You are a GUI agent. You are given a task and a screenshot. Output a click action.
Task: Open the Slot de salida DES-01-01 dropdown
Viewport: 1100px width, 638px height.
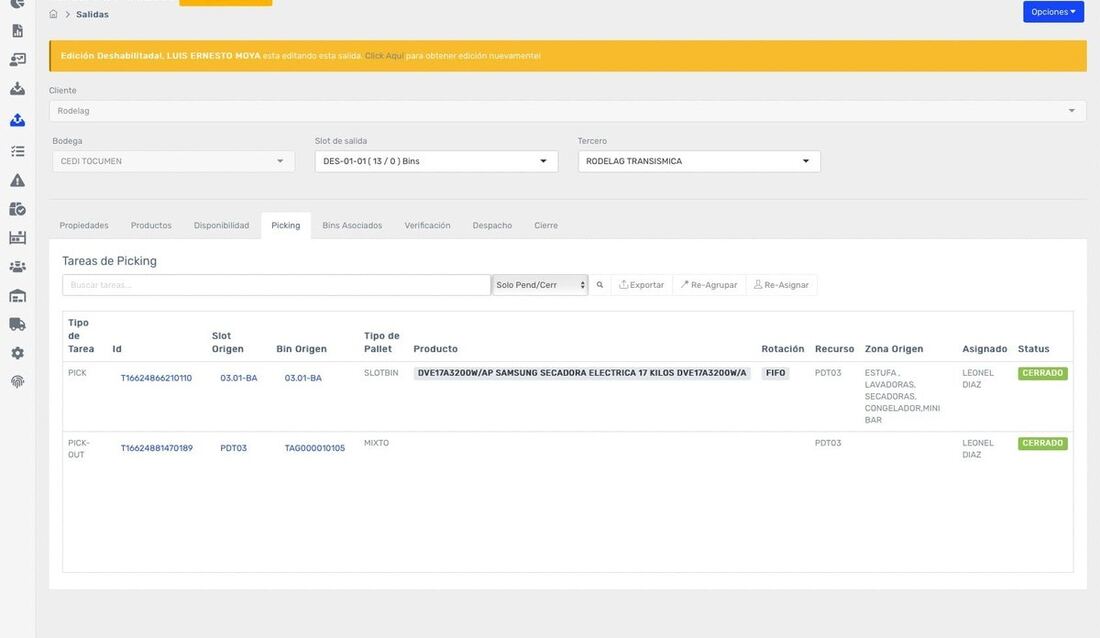click(x=436, y=161)
